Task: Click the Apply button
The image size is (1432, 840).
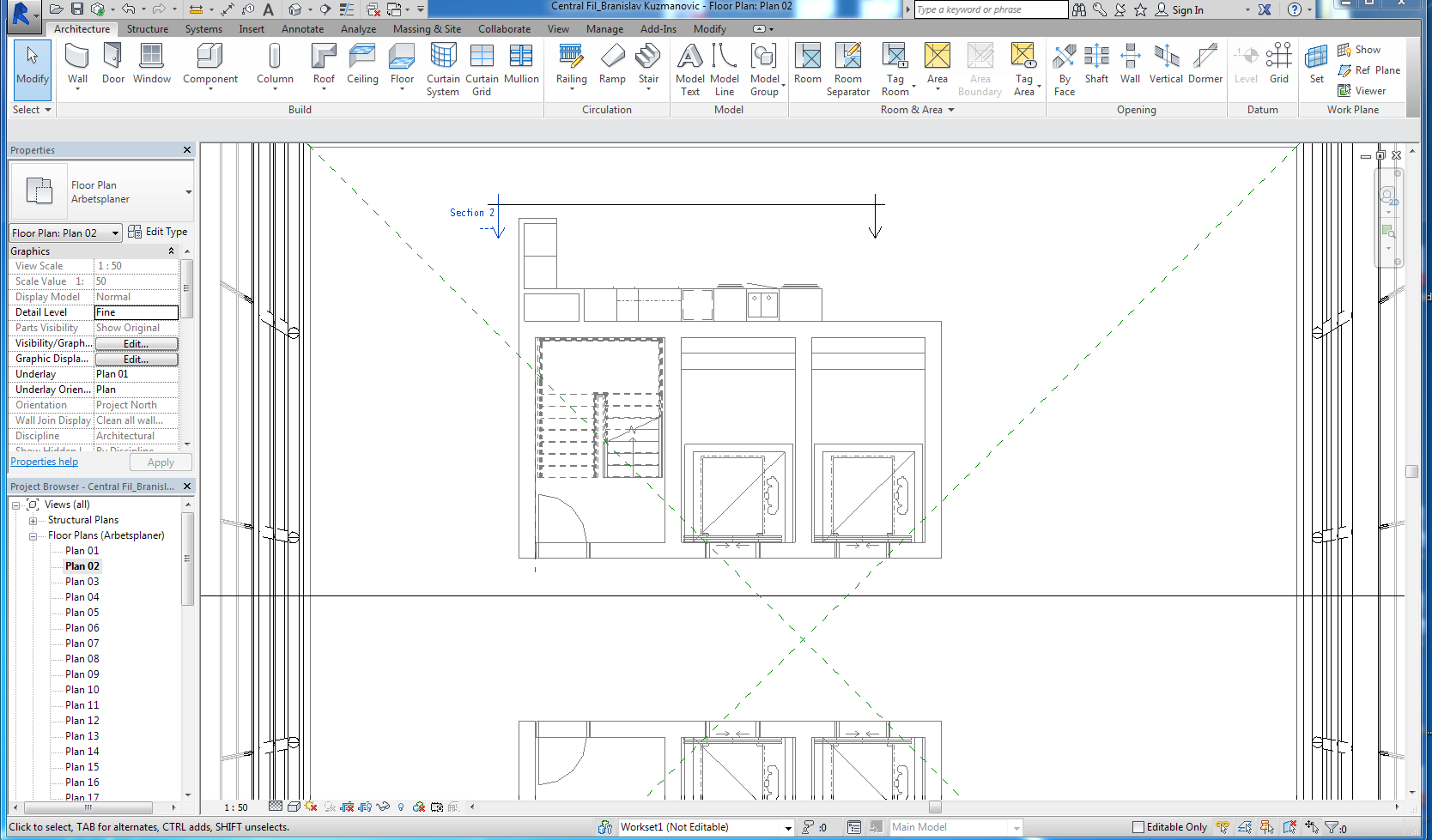Action: (x=161, y=462)
